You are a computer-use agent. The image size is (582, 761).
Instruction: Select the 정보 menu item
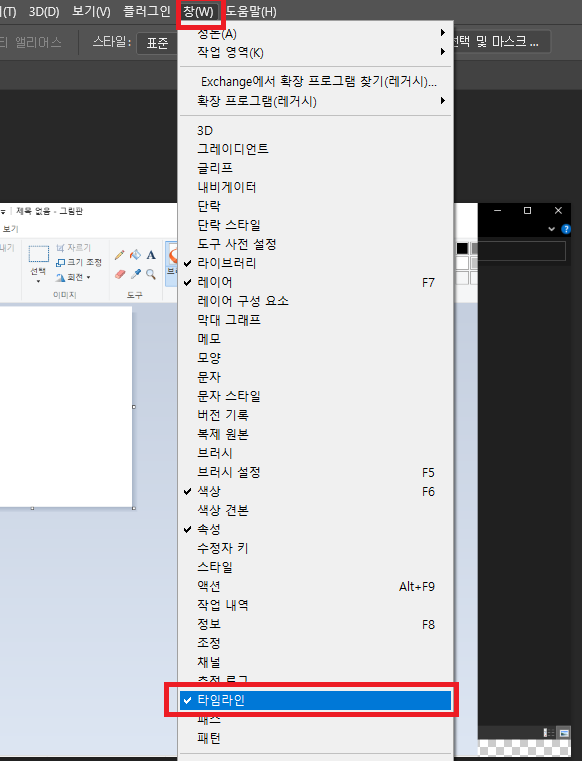coord(316,624)
